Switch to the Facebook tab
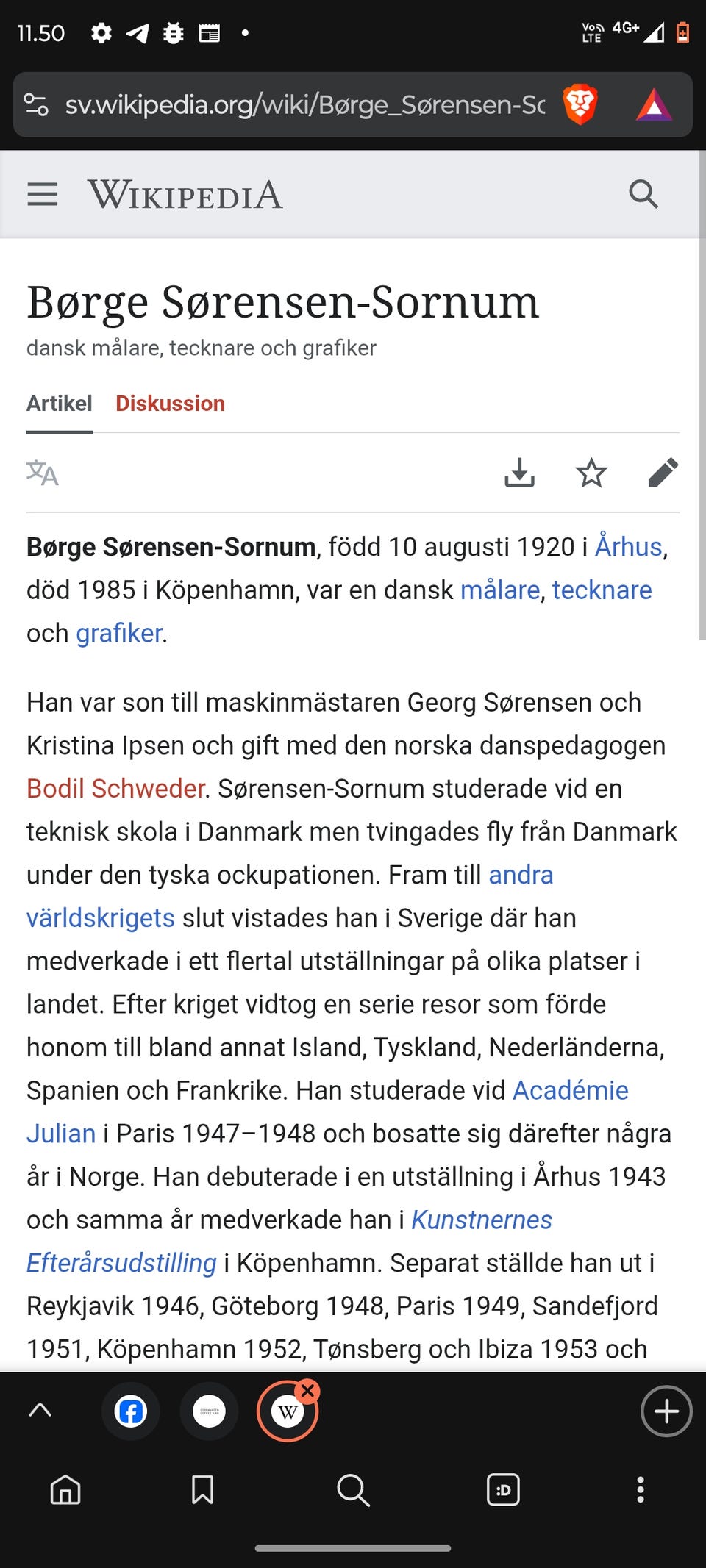The width and height of the screenshot is (706, 1568). pyautogui.click(x=131, y=1411)
